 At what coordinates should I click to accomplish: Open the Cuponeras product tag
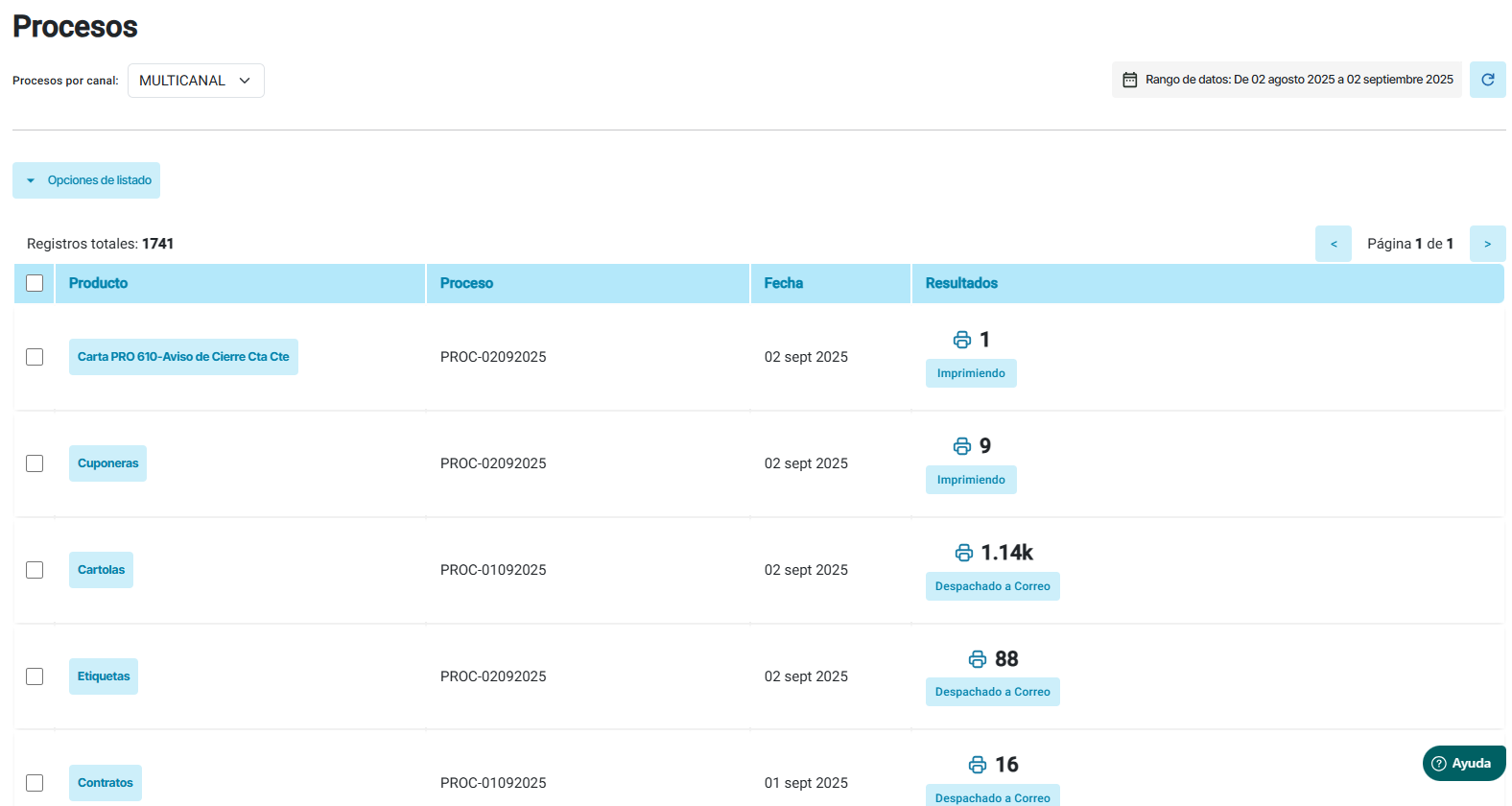107,463
